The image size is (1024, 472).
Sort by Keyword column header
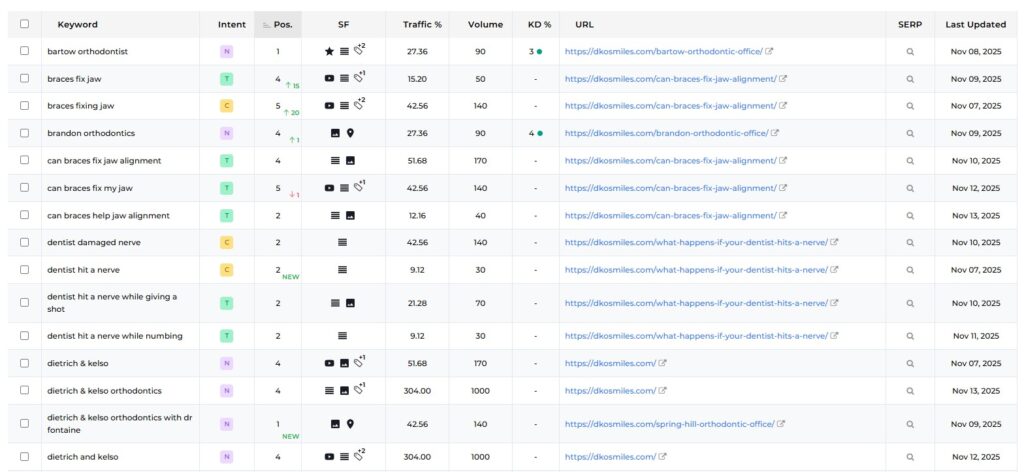click(x=77, y=25)
